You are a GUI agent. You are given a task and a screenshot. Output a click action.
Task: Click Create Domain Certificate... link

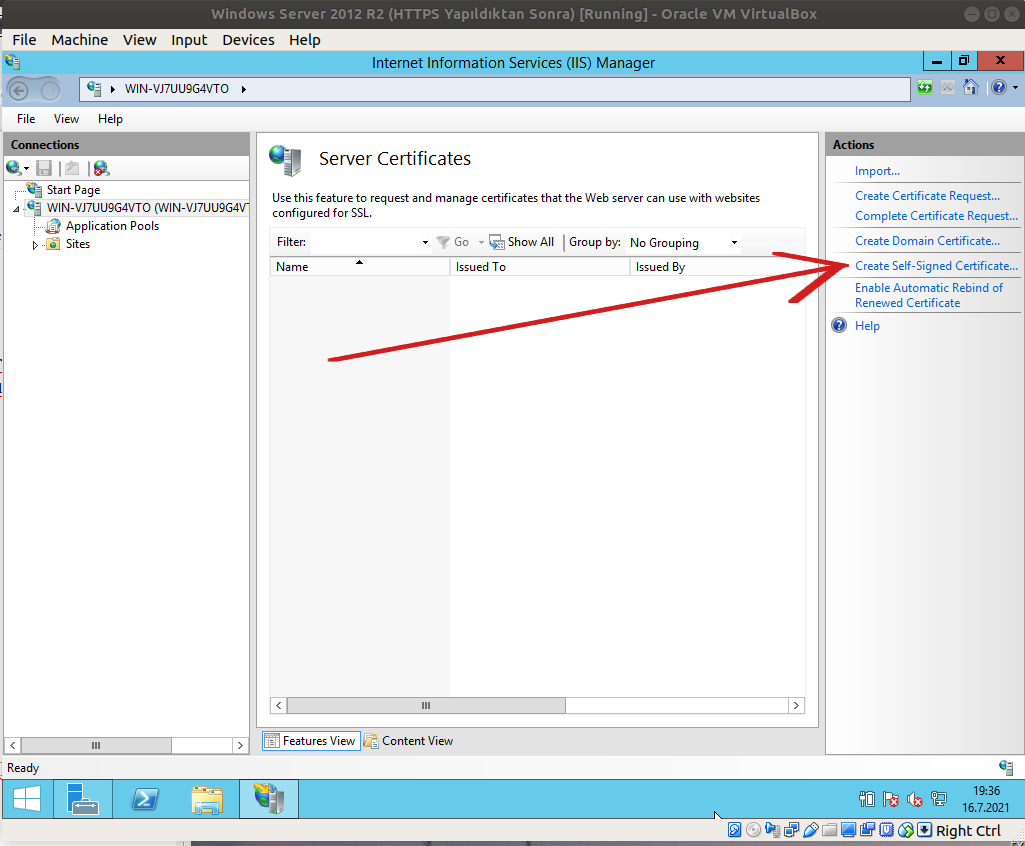[x=928, y=241]
